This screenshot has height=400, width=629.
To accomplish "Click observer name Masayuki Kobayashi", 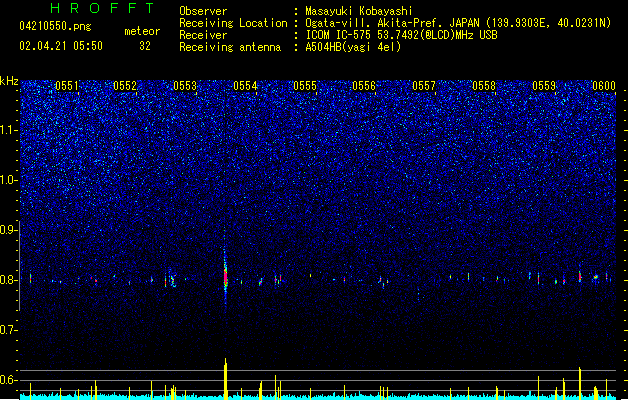I will (359, 11).
